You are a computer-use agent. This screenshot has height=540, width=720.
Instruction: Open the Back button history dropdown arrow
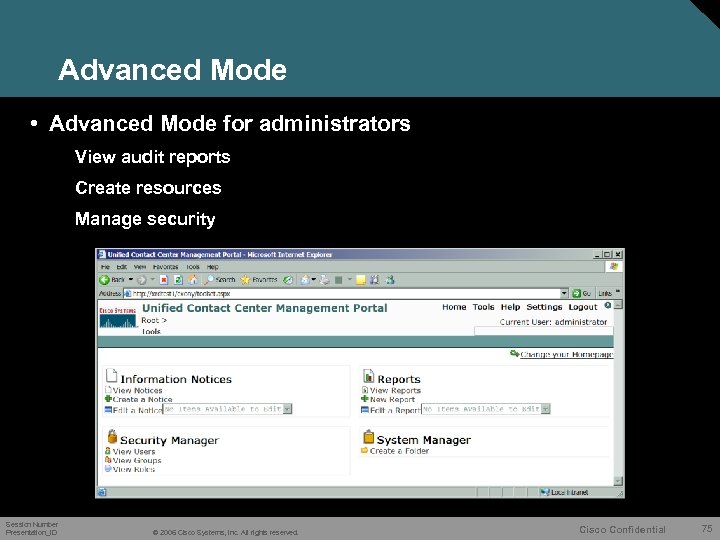[131, 280]
